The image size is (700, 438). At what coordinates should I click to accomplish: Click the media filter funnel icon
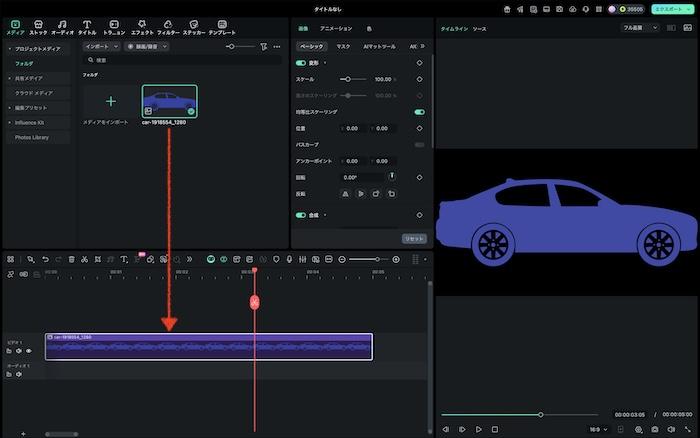263,46
